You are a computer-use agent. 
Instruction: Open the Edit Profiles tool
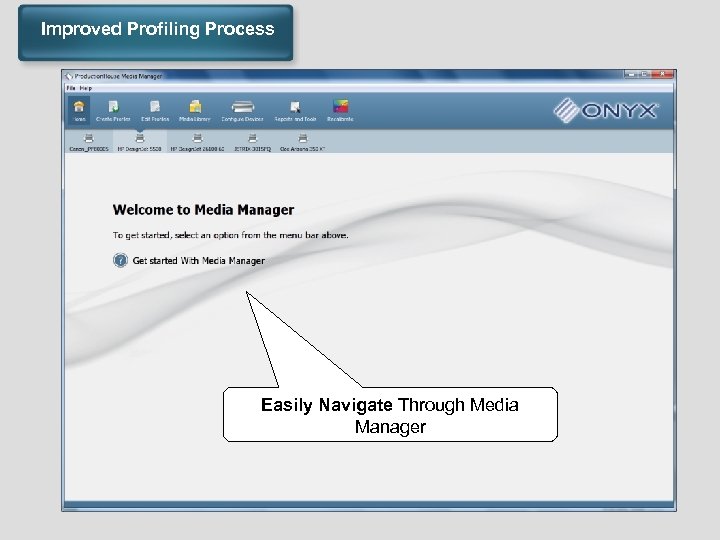click(x=155, y=111)
